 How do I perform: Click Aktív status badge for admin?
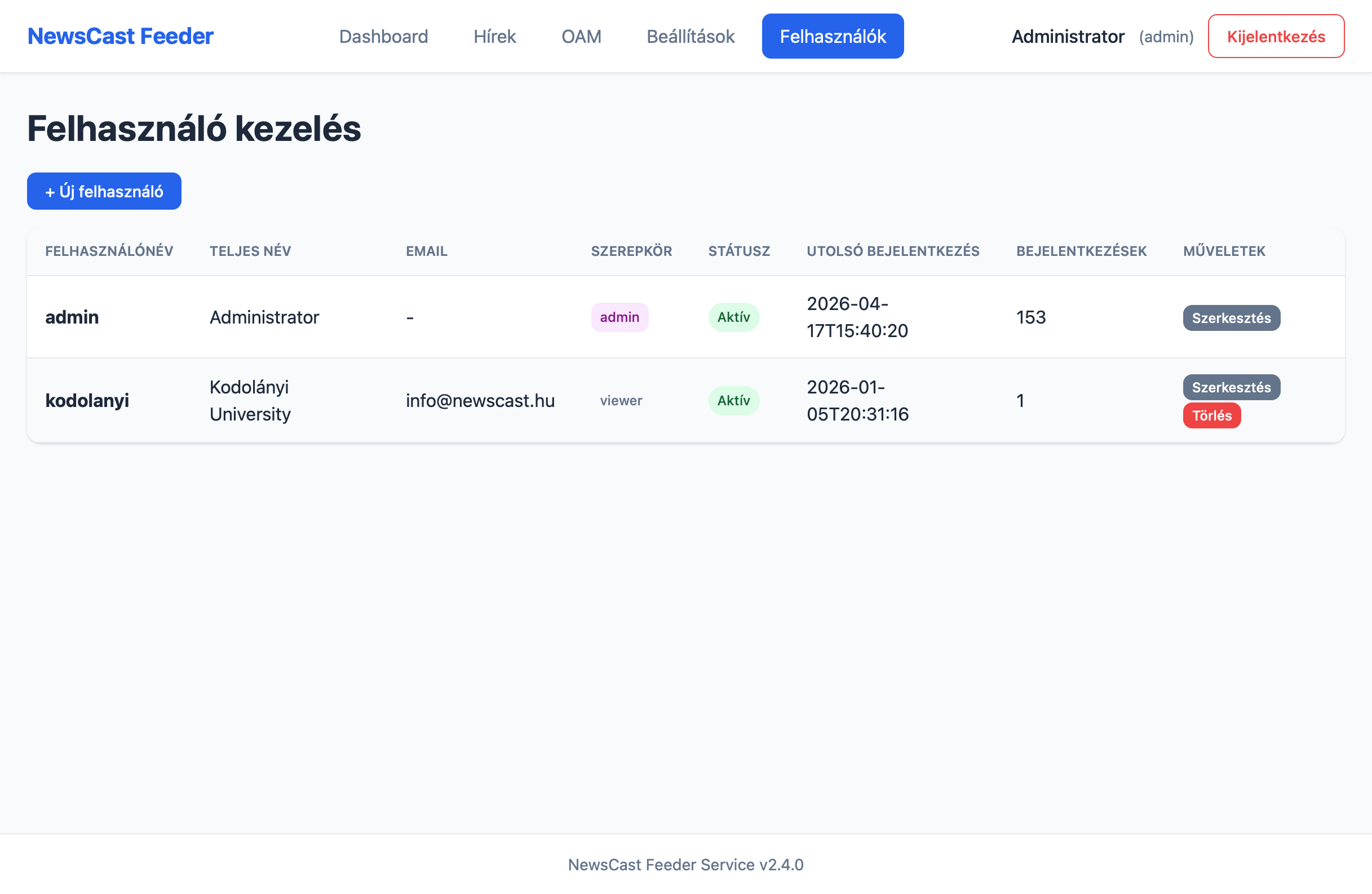click(x=733, y=317)
